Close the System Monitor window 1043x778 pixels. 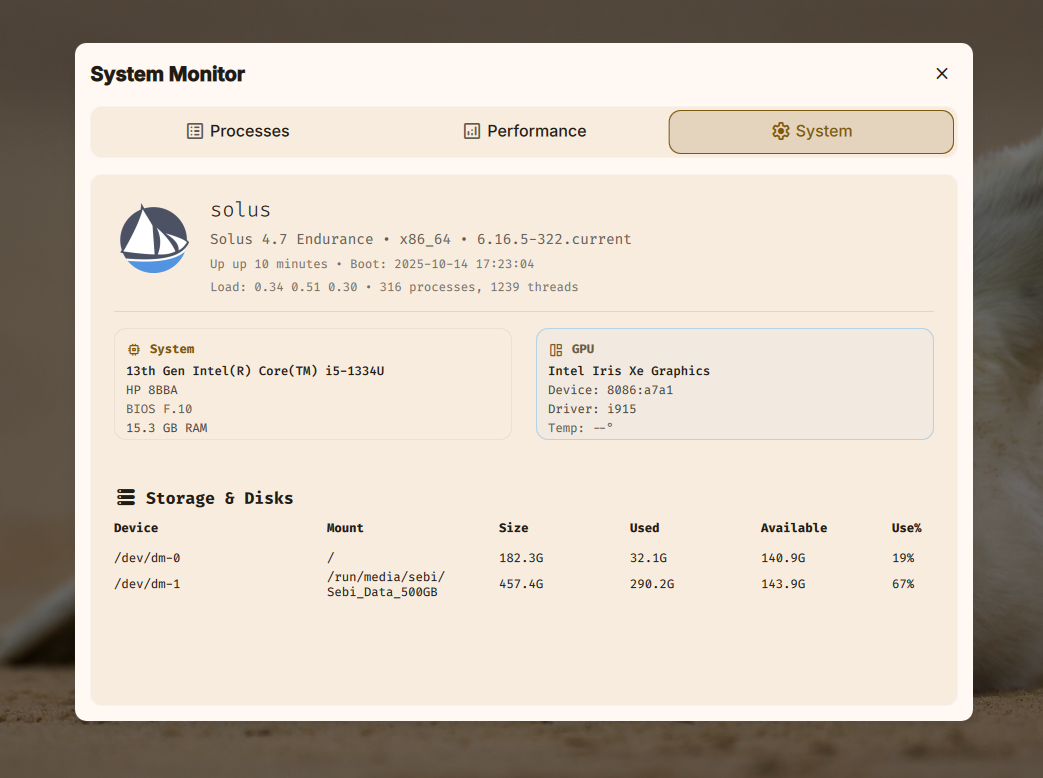[941, 73]
